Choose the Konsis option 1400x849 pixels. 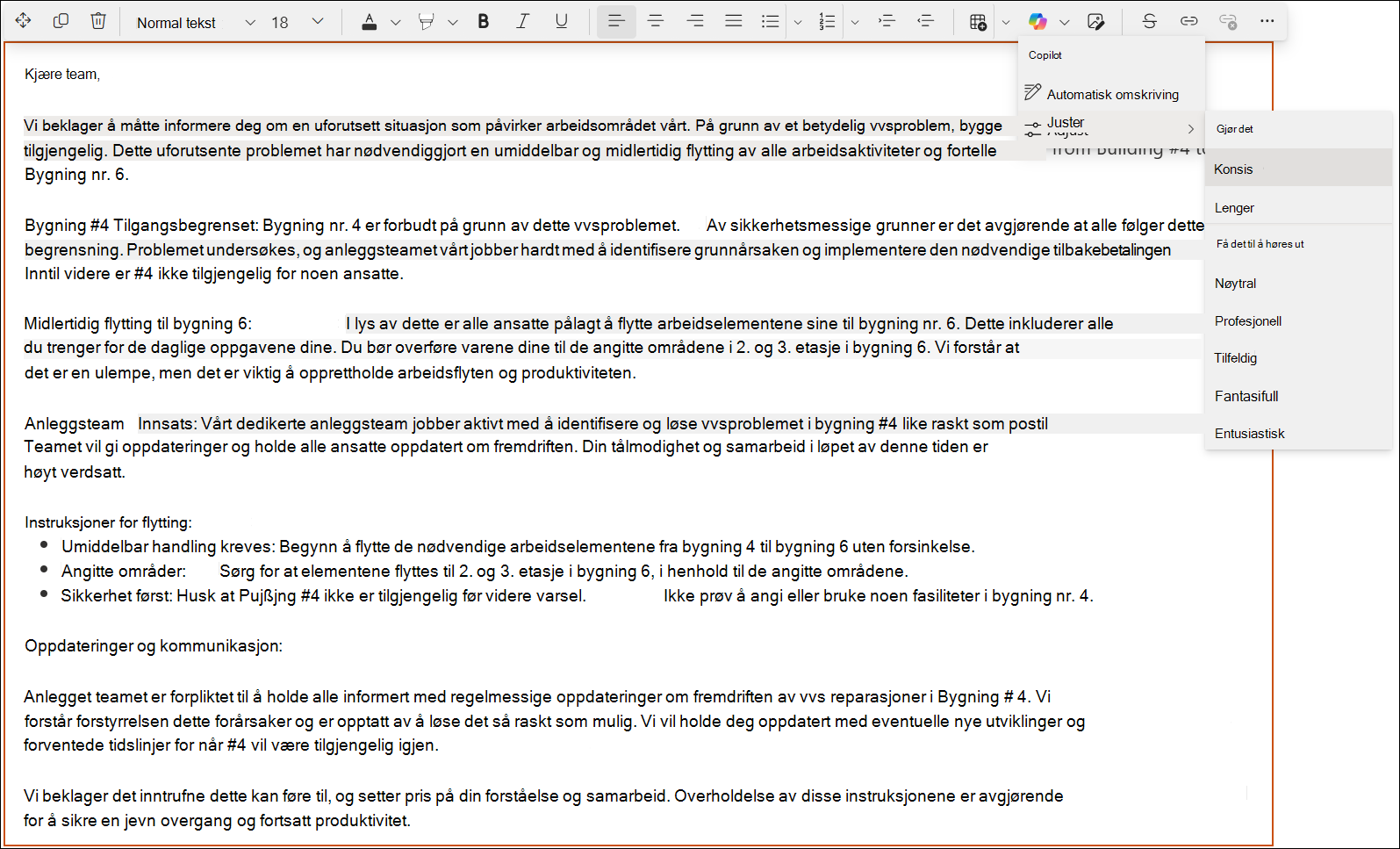1299,169
